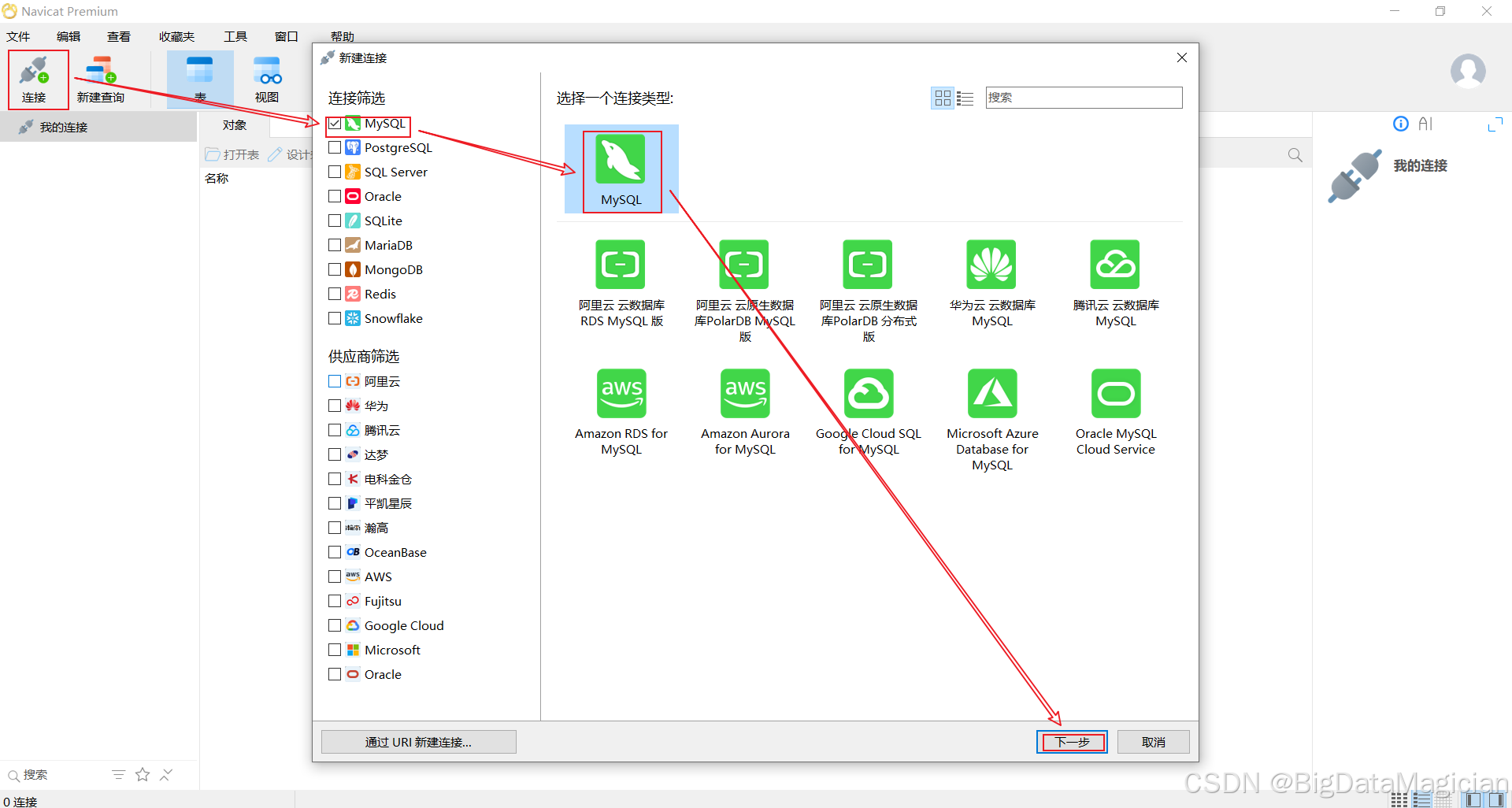Image resolution: width=1512 pixels, height=808 pixels.
Task: Open the info icon in right panel
Action: tap(1400, 124)
